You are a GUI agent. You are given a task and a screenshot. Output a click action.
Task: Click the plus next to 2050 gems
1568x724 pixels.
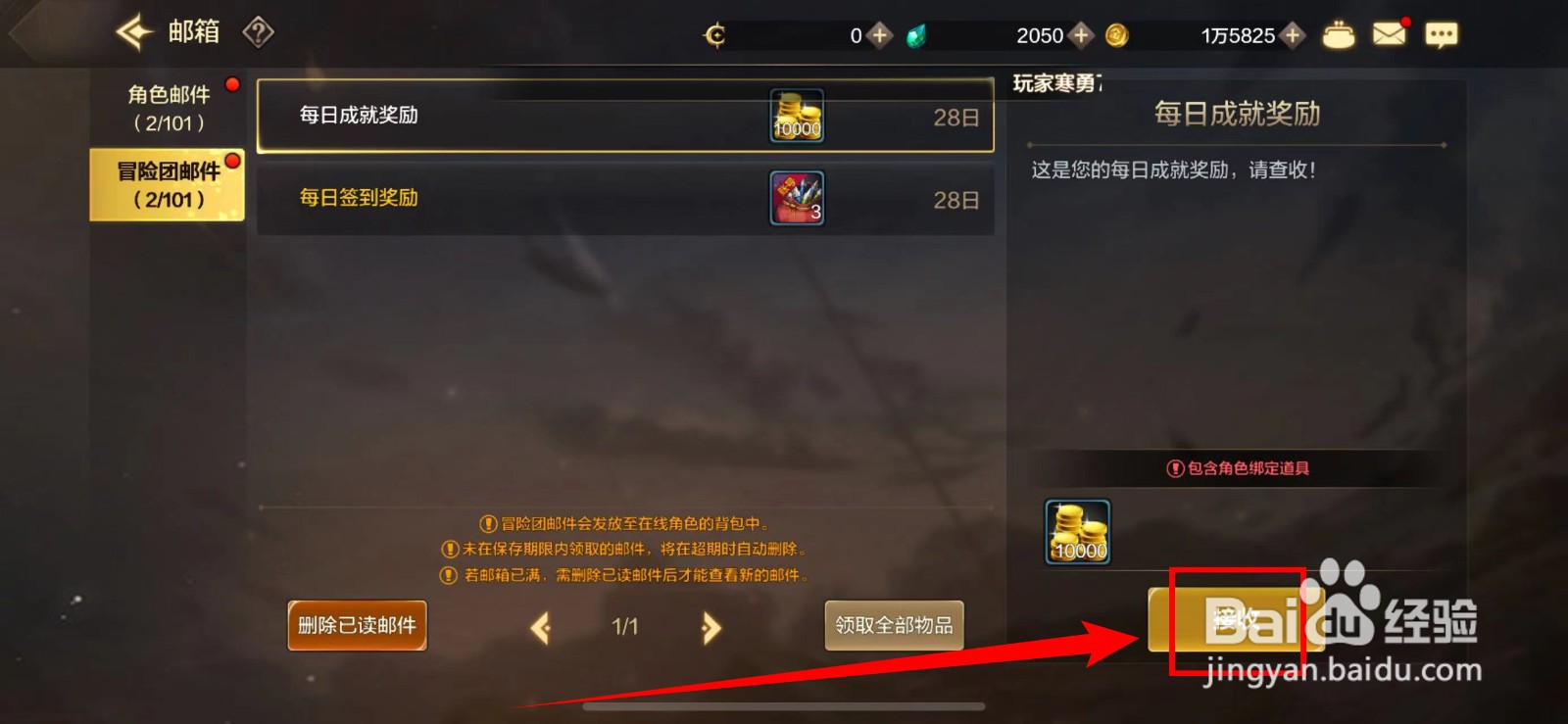coord(1081,35)
